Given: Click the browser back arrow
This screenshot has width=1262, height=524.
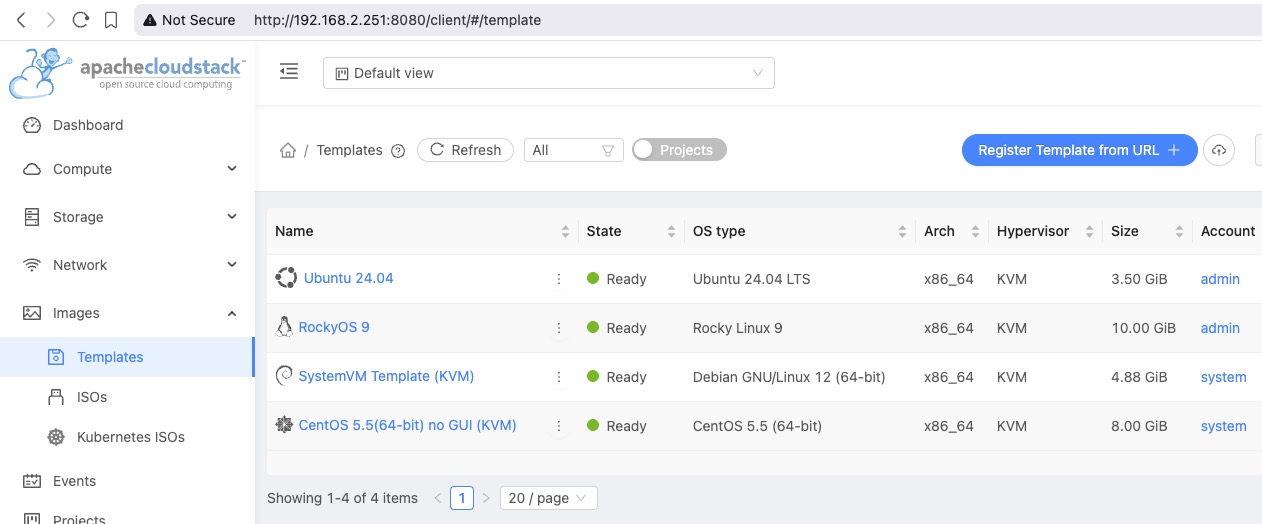Looking at the screenshot, I should tap(21, 19).
